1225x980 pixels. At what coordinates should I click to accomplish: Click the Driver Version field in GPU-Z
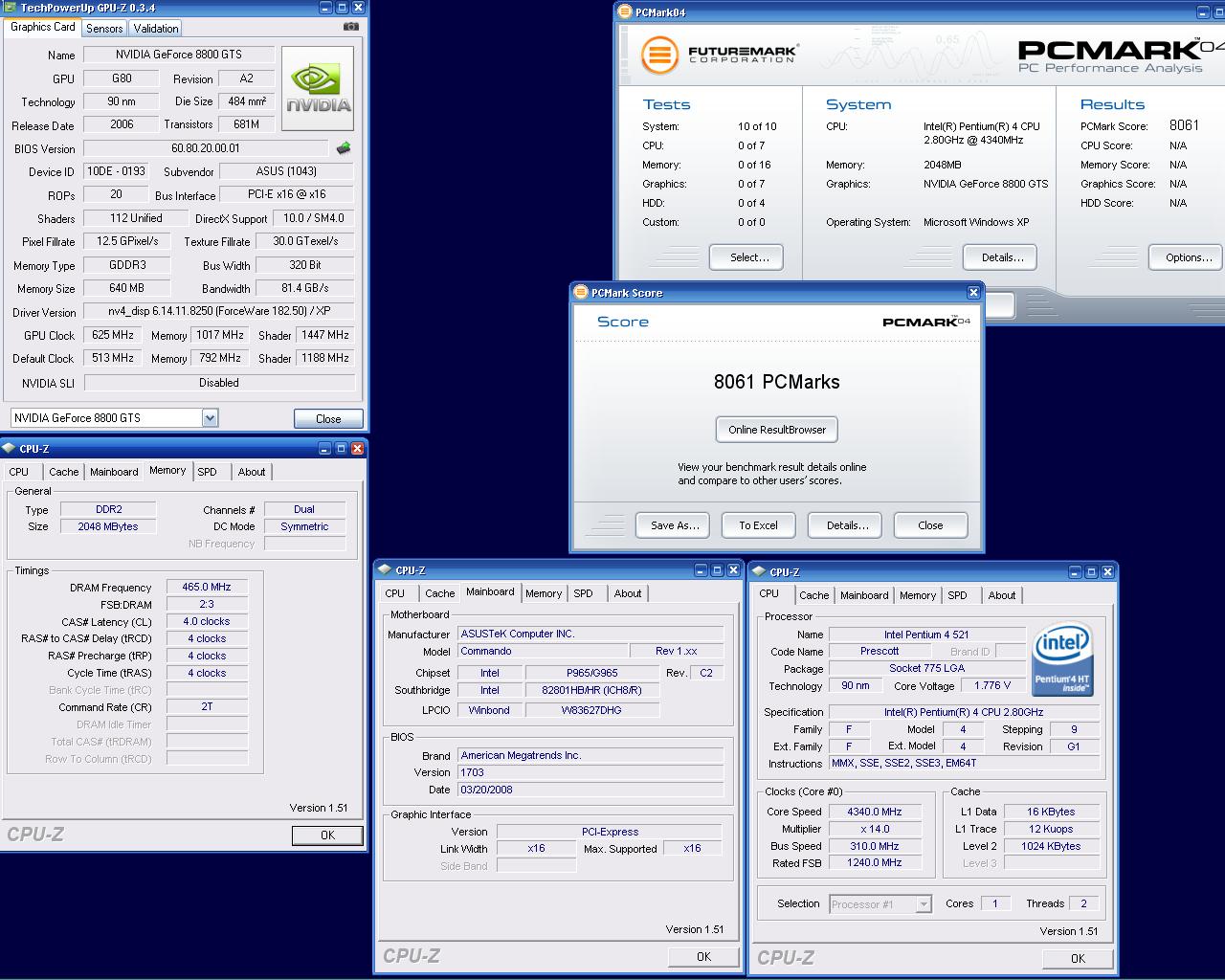219,311
